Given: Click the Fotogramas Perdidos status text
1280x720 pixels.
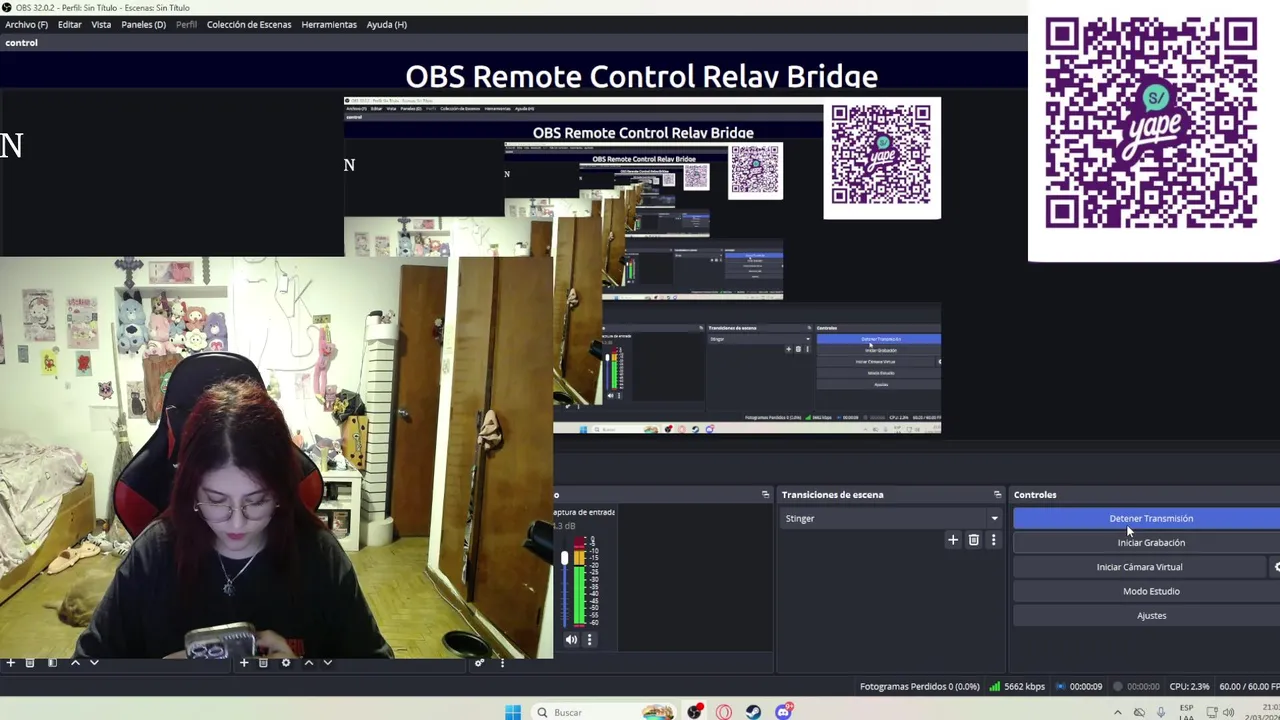Looking at the screenshot, I should tap(919, 686).
